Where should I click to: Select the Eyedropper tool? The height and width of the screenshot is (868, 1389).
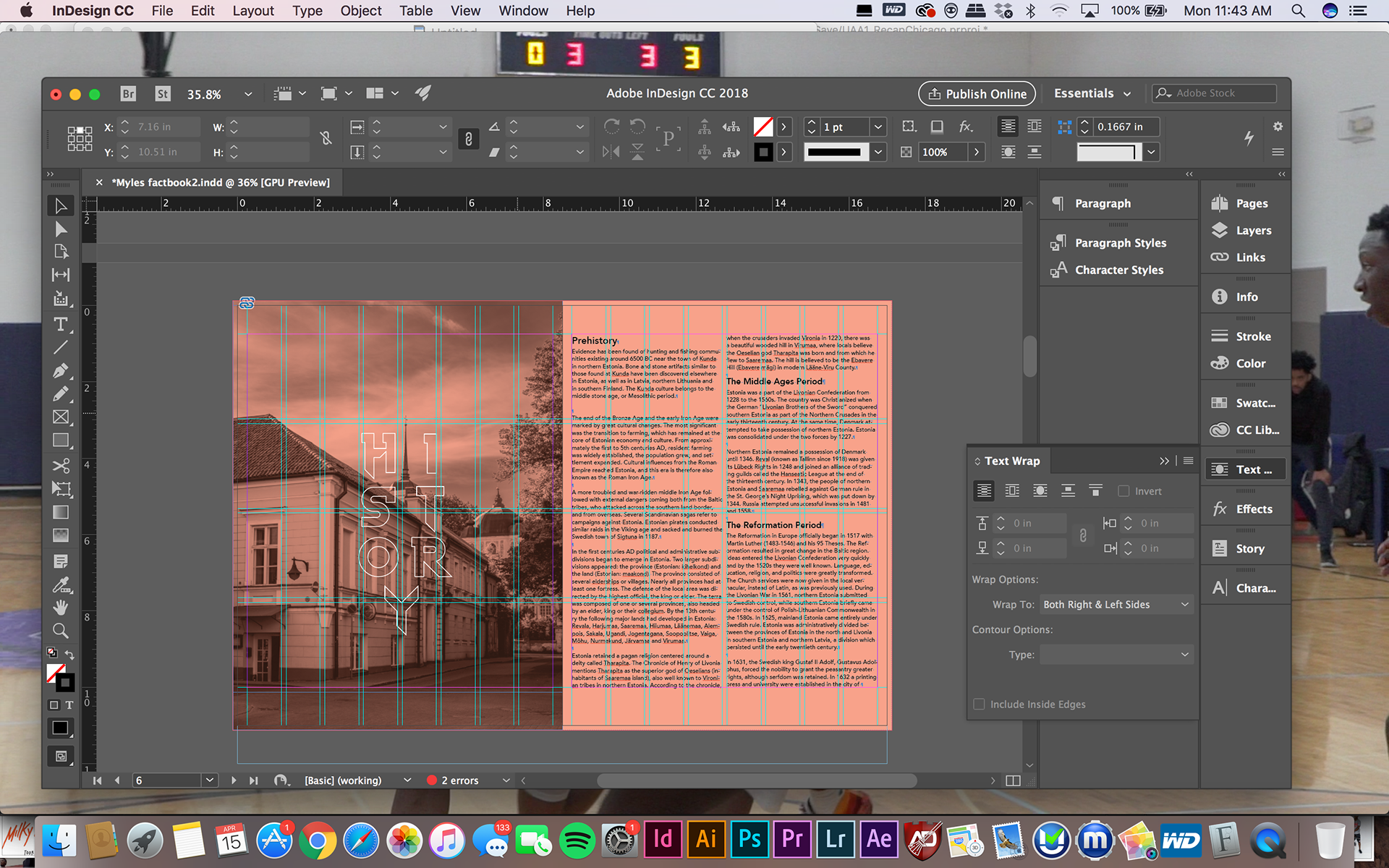61,584
